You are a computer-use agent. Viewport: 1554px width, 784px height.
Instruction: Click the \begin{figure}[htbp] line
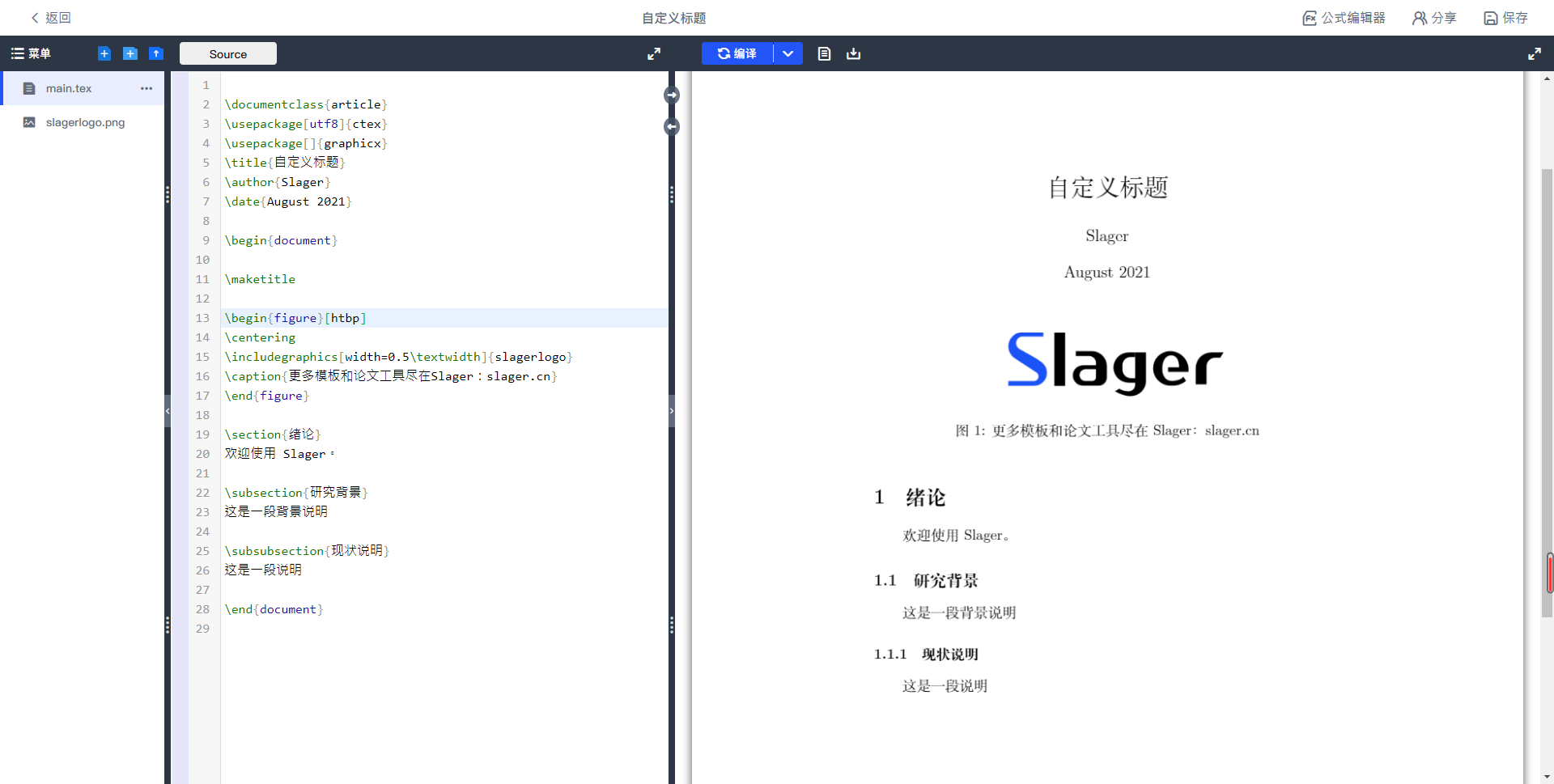pyautogui.click(x=295, y=318)
